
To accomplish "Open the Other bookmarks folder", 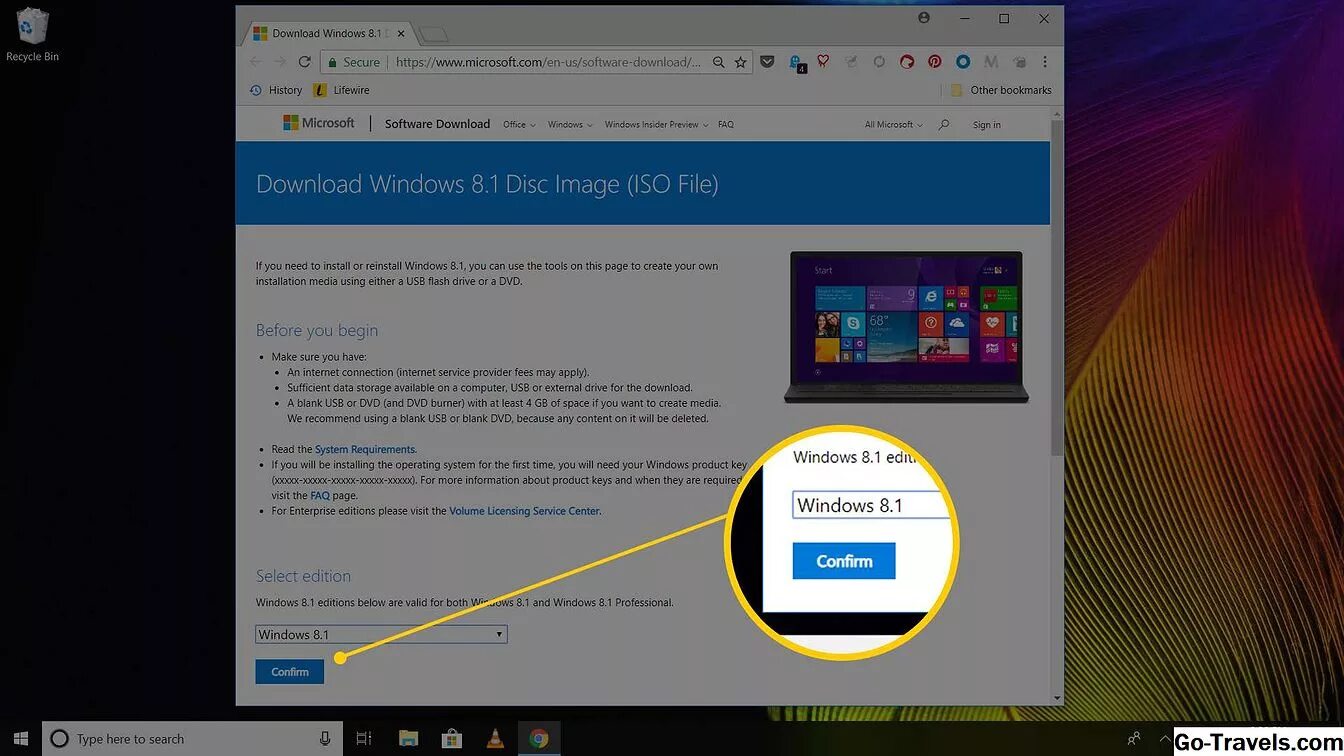I will coord(1001,90).
